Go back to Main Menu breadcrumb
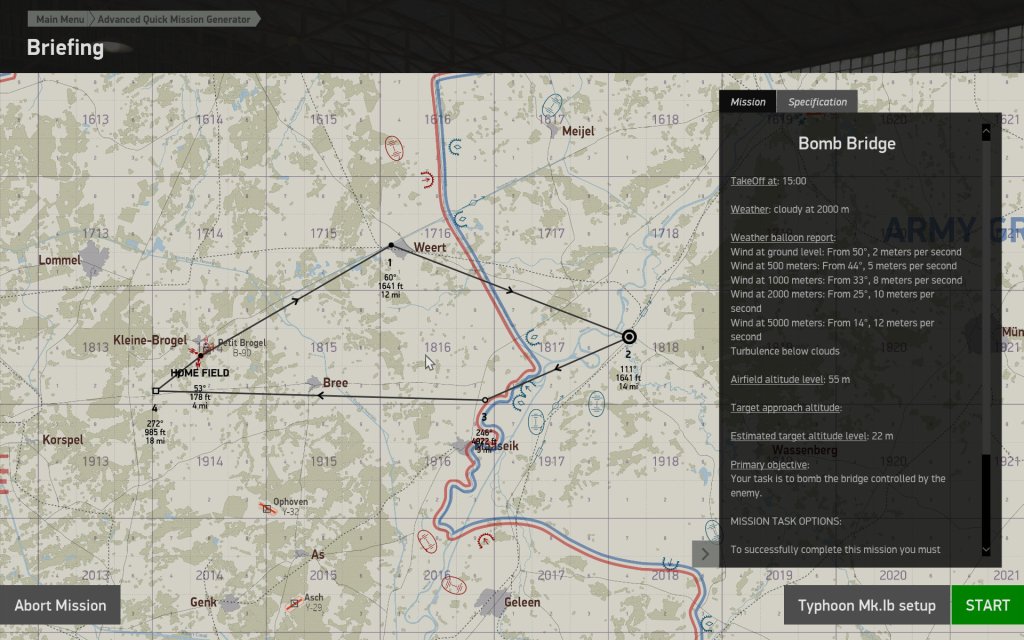 tap(59, 19)
